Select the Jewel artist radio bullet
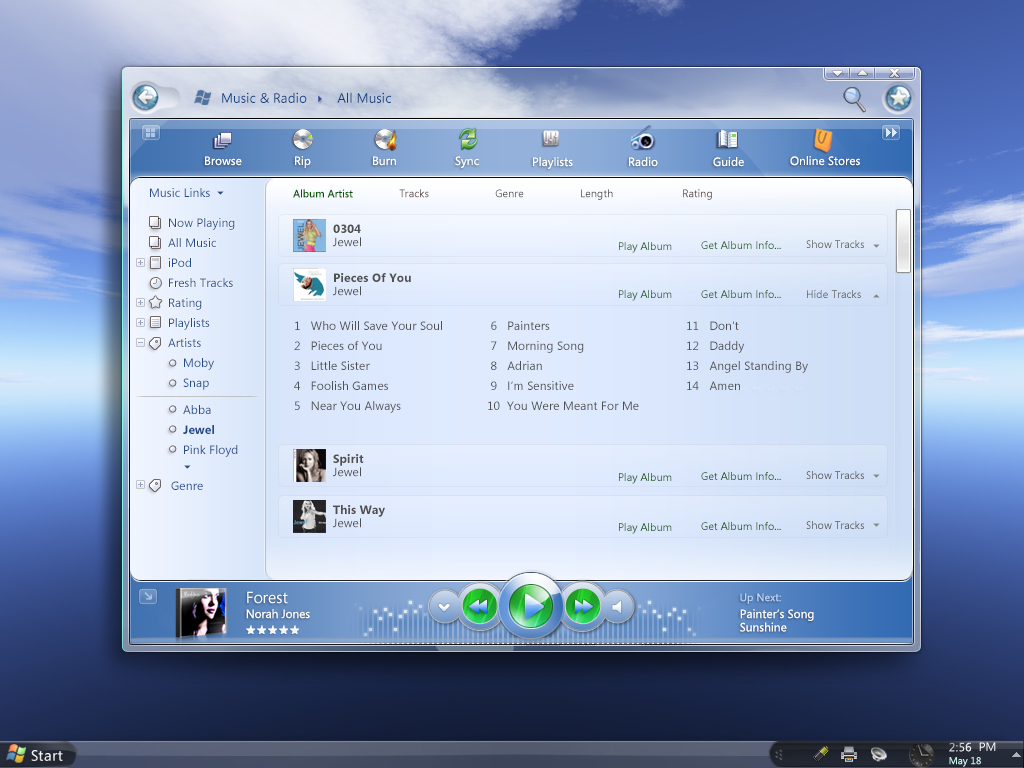 [x=172, y=429]
